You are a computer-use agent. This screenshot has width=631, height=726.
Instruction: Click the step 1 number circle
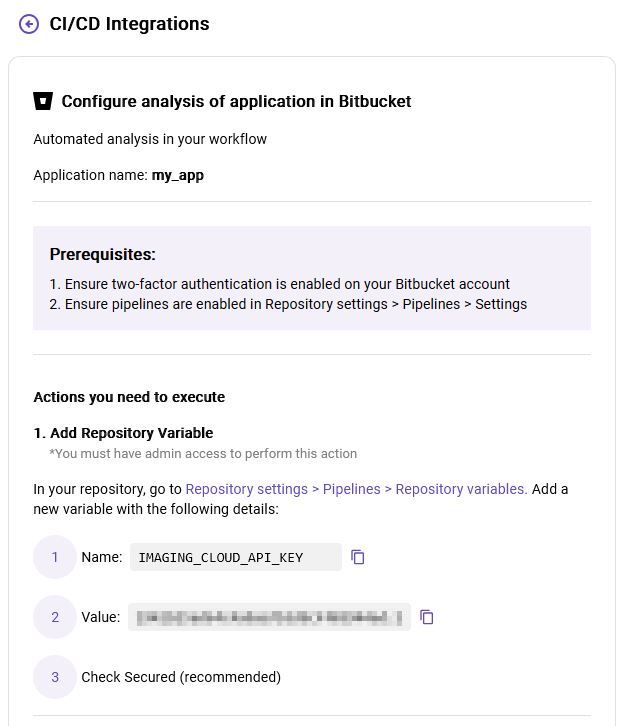click(55, 557)
